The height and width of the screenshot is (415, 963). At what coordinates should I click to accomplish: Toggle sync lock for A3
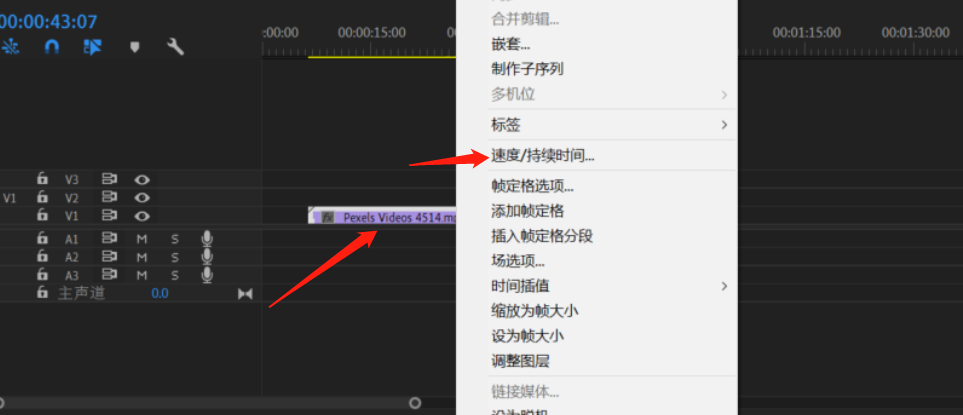tap(109, 274)
